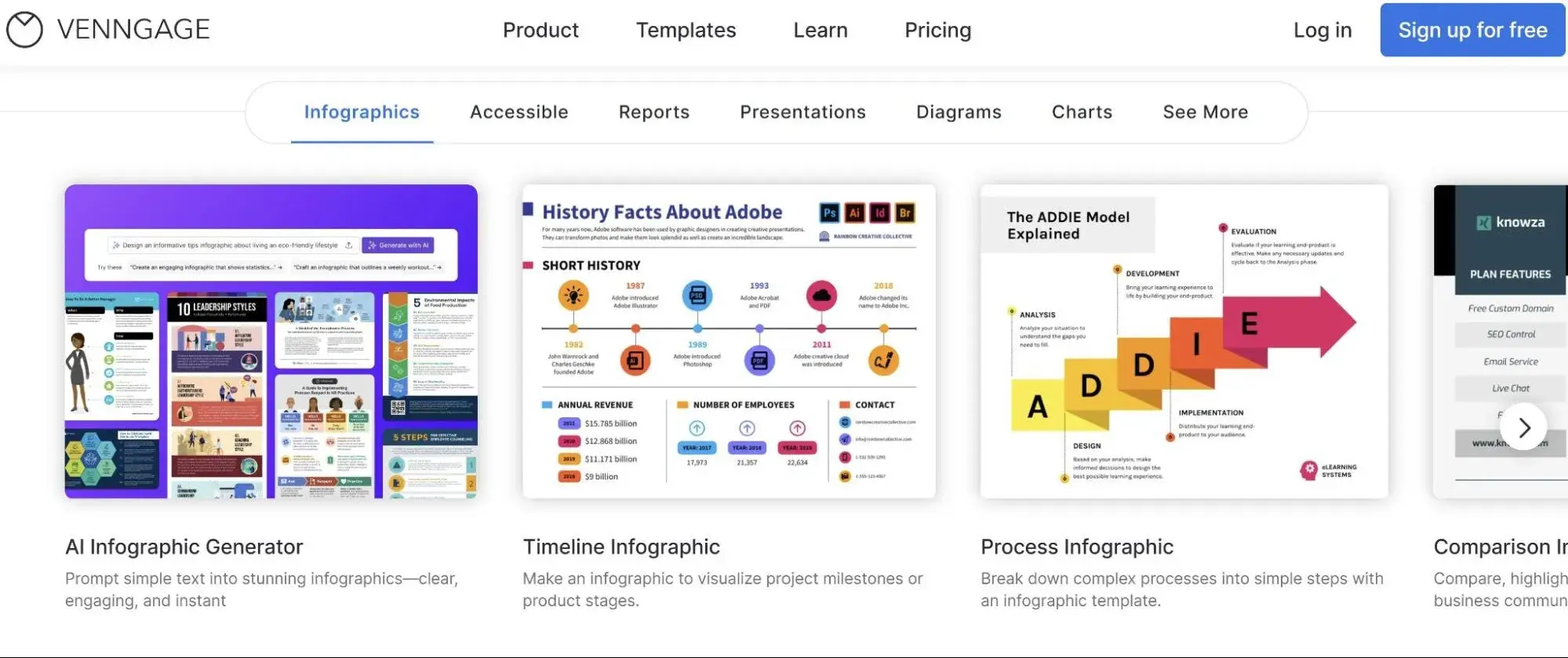The width and height of the screenshot is (1568, 658).
Task: Click the Bridge Br icon in Adobe infographic
Action: click(x=905, y=213)
